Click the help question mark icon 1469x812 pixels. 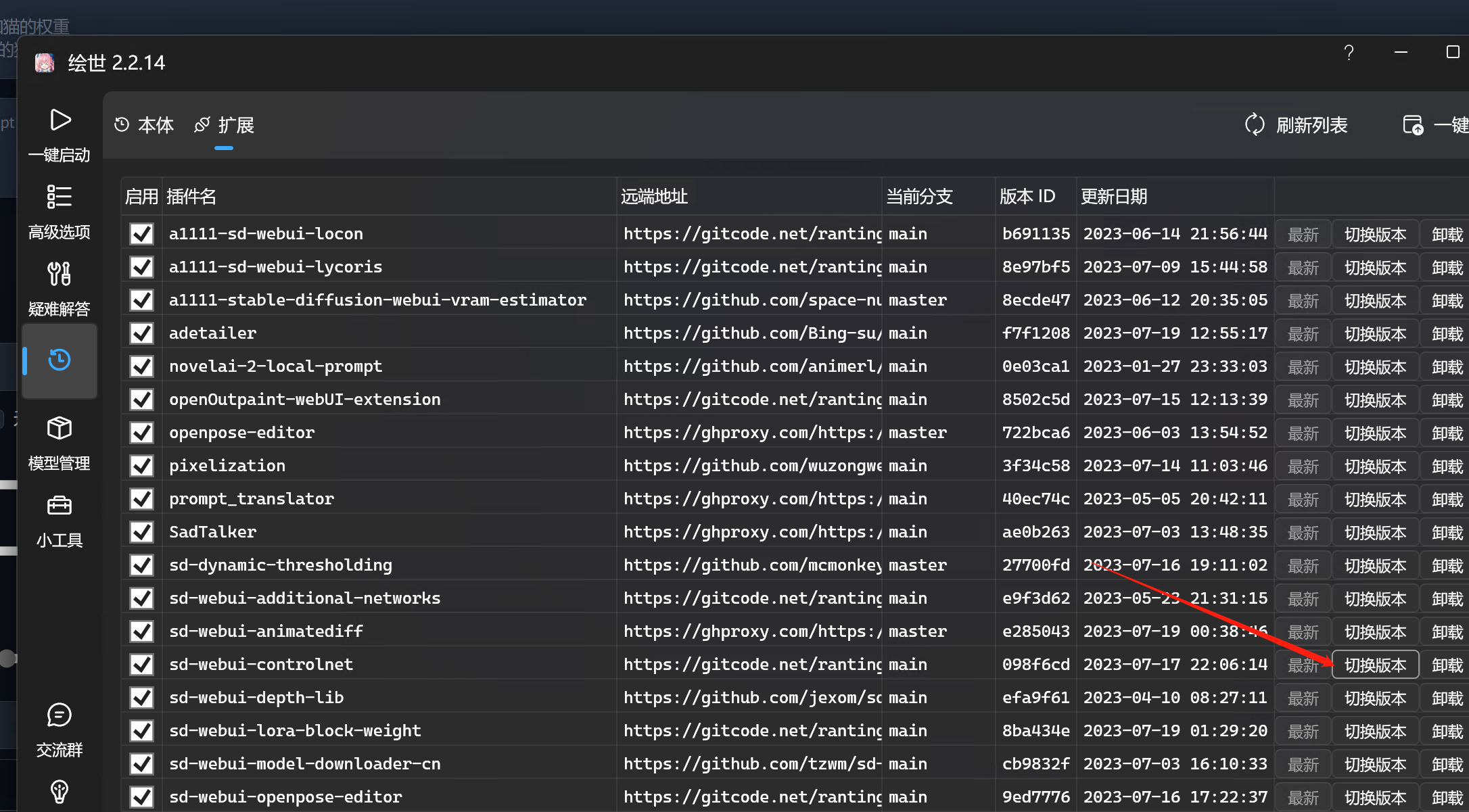(x=1349, y=53)
